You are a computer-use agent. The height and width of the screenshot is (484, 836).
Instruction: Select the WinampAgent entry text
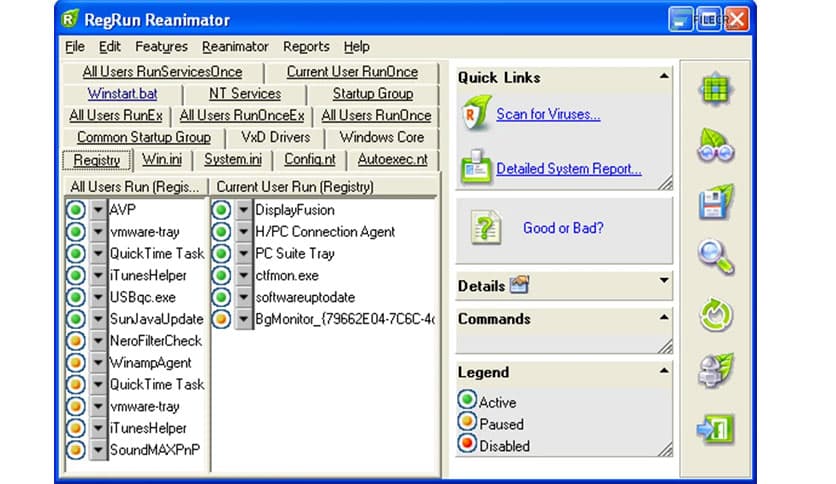point(150,363)
